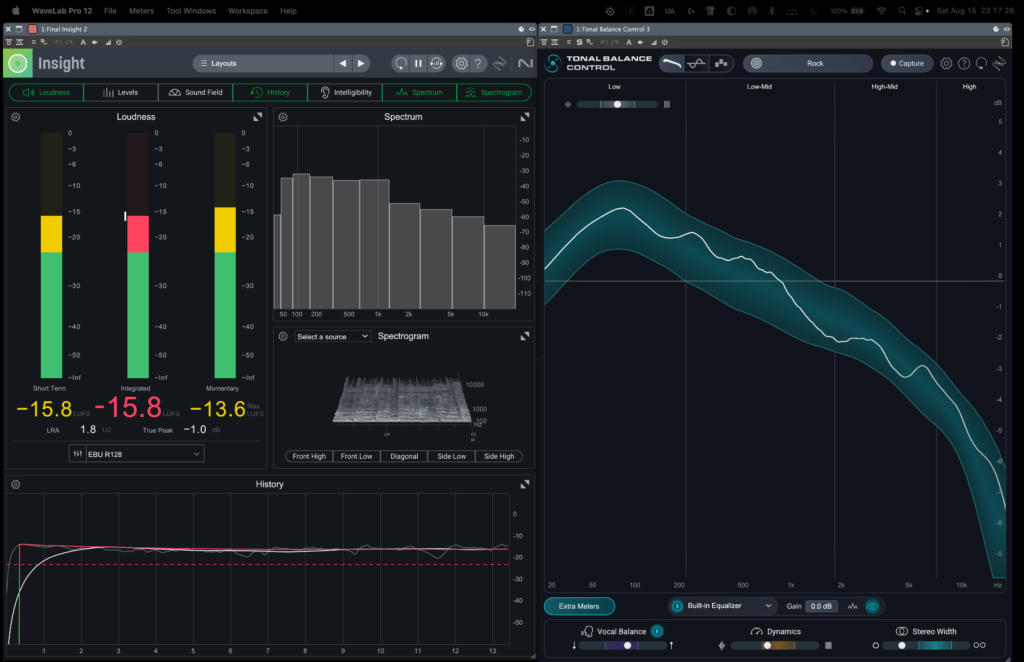This screenshot has height=662, width=1024.
Task: Click the Tonal Balance Control logo
Action: point(553,63)
